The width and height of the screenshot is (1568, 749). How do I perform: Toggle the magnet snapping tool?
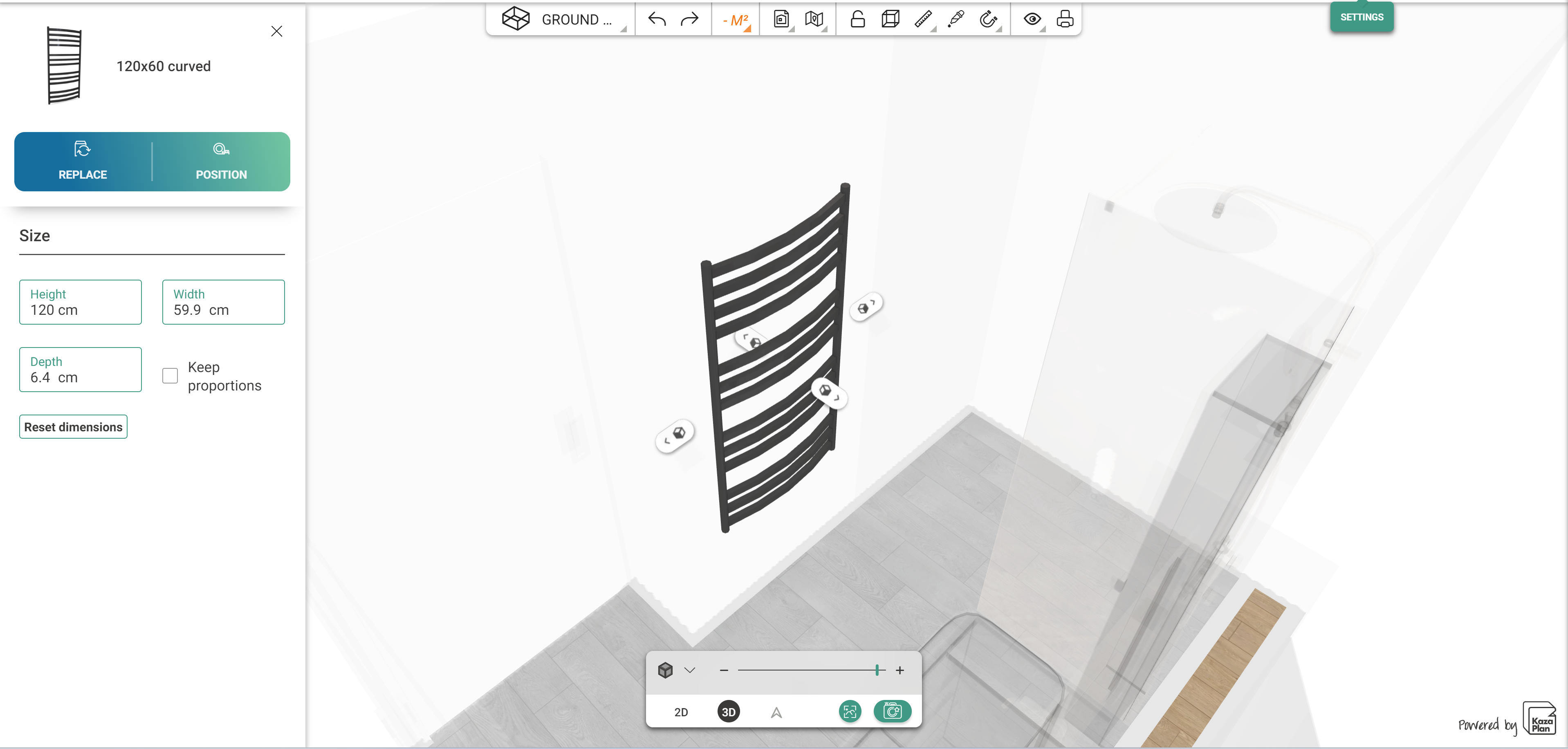(x=989, y=20)
